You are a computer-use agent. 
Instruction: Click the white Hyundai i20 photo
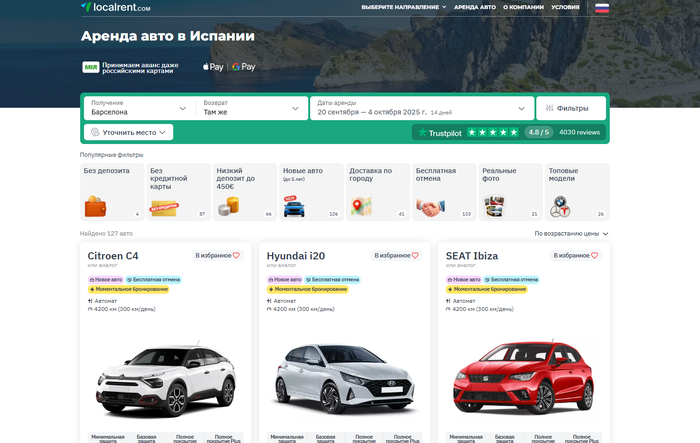[344, 378]
